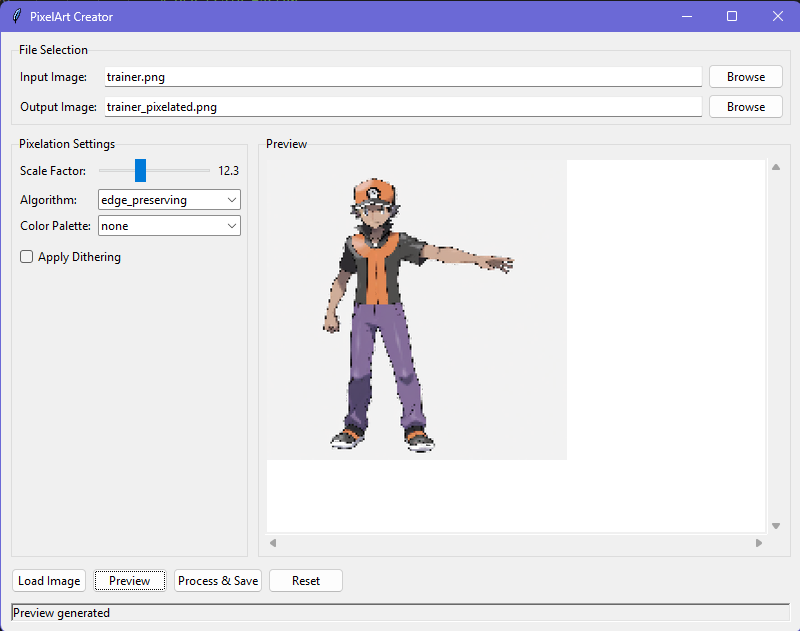Click the preview horizontal scrollbar right arrow

759,543
